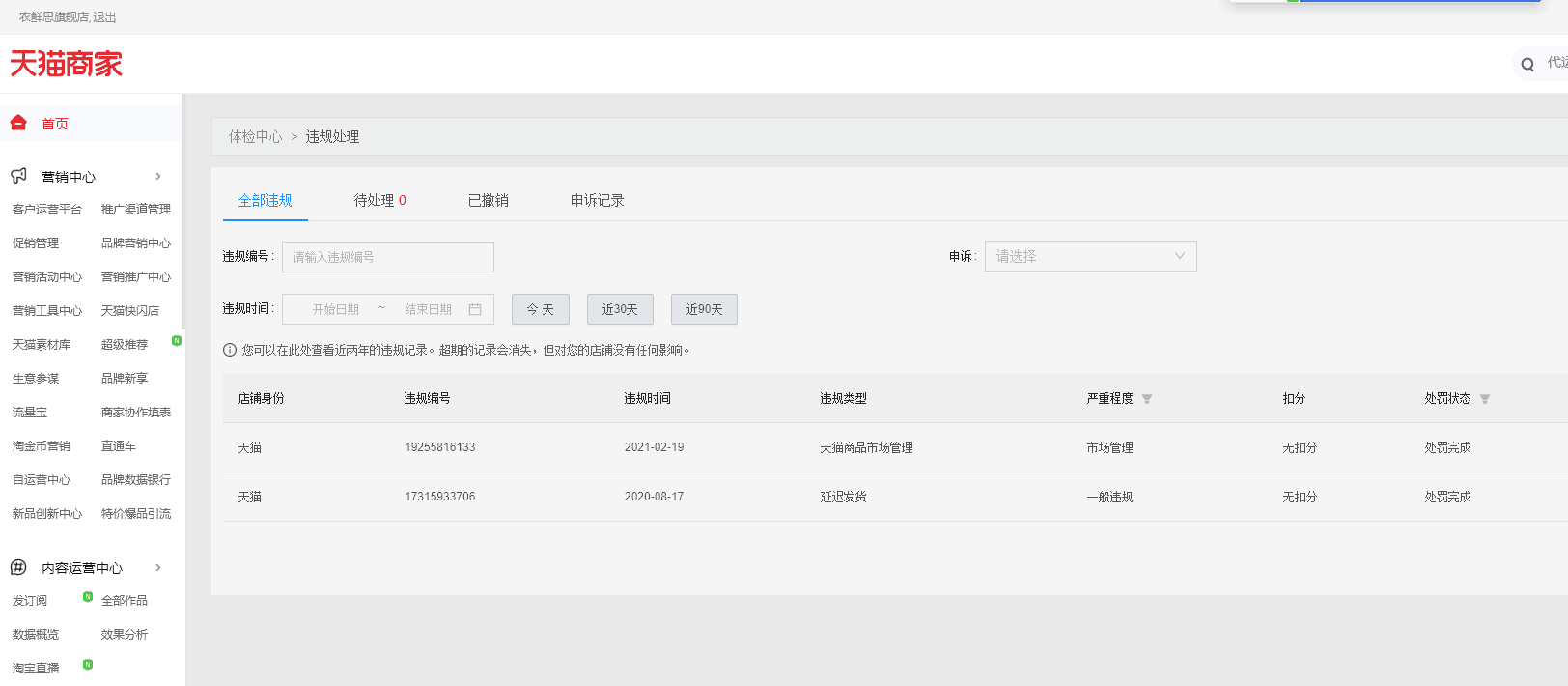Open 营销活动中心 in the sidebar
The height and width of the screenshot is (686, 1568).
[47, 276]
